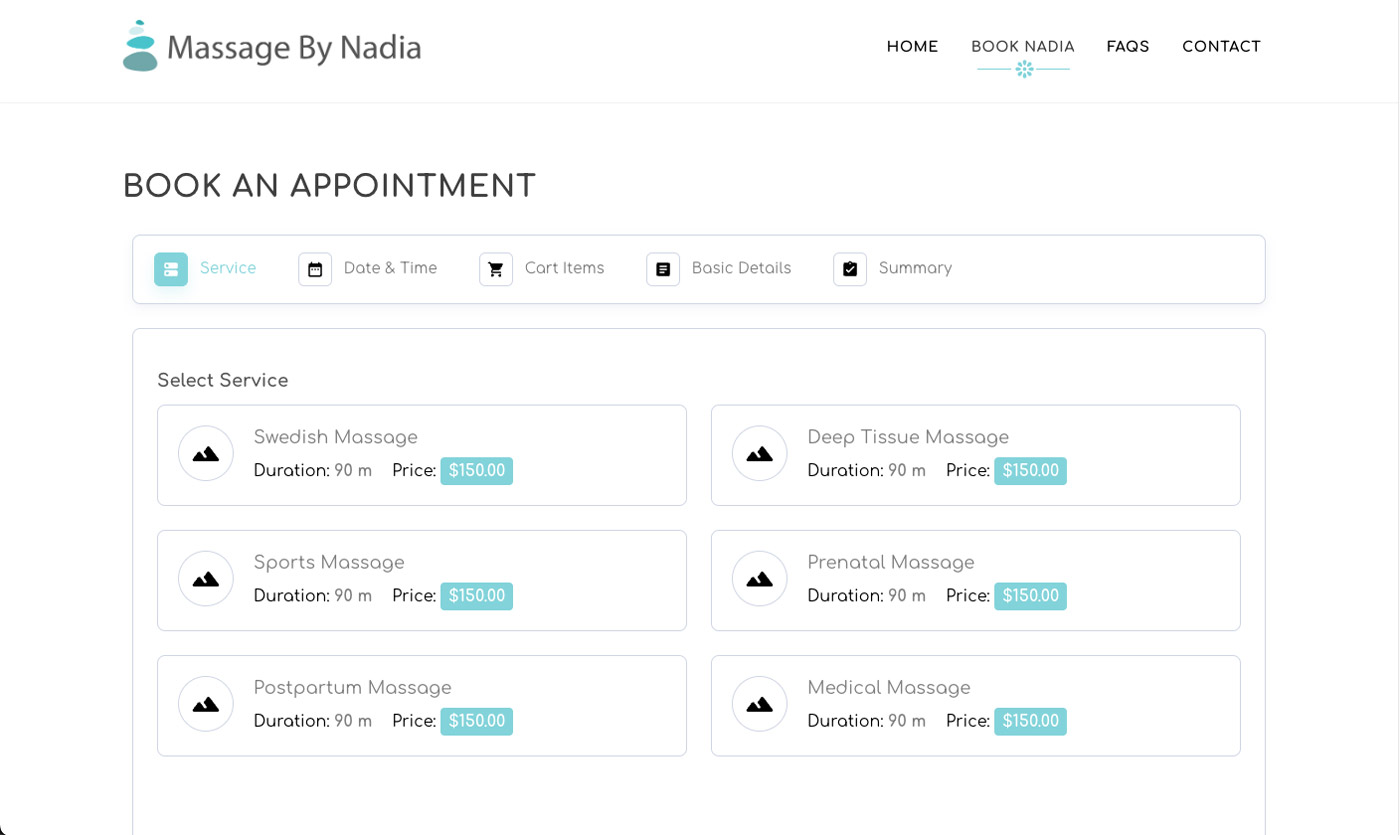Select the Sports Massage service card

pyautogui.click(x=421, y=580)
